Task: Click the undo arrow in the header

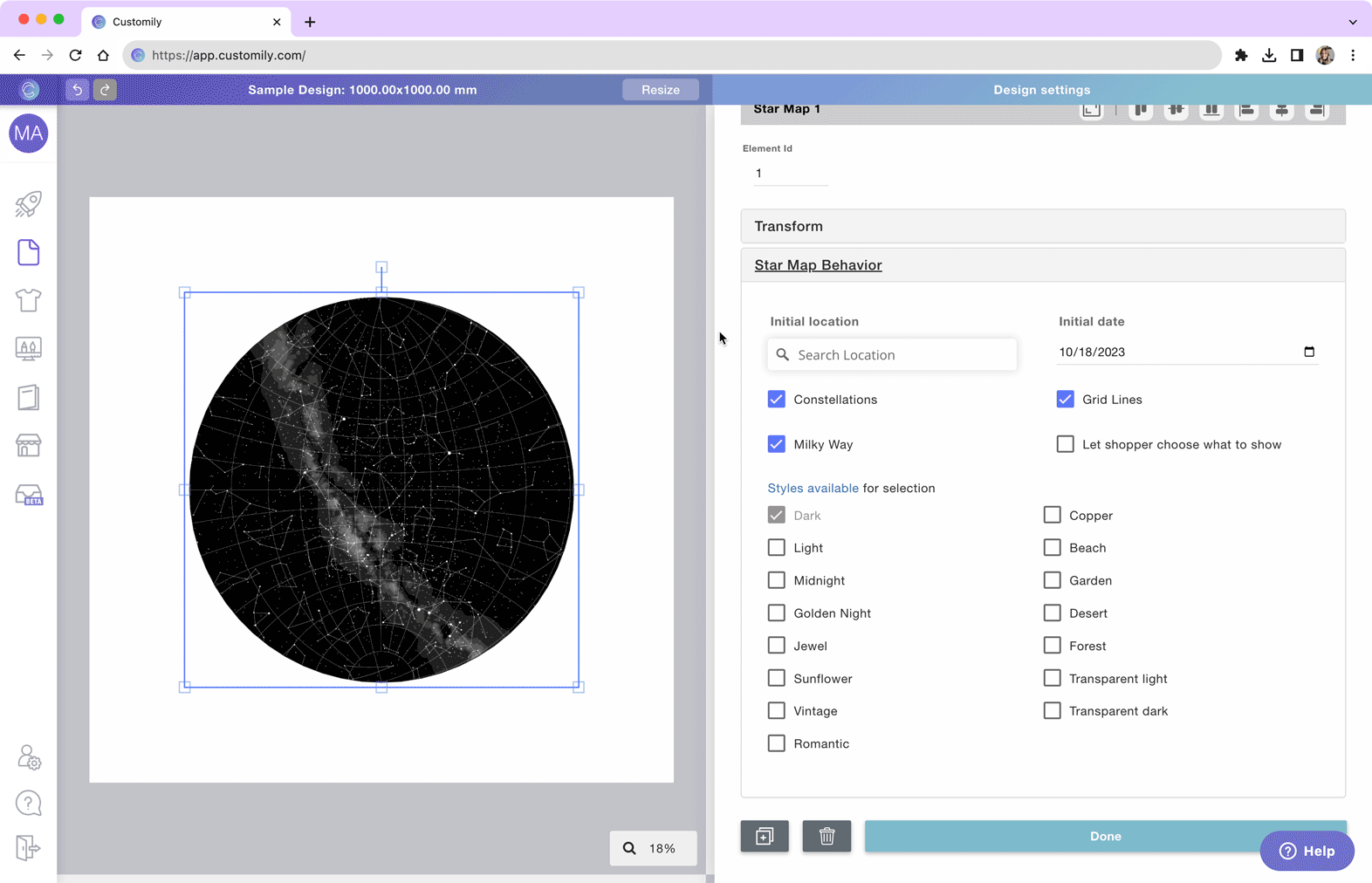Action: pos(77,90)
